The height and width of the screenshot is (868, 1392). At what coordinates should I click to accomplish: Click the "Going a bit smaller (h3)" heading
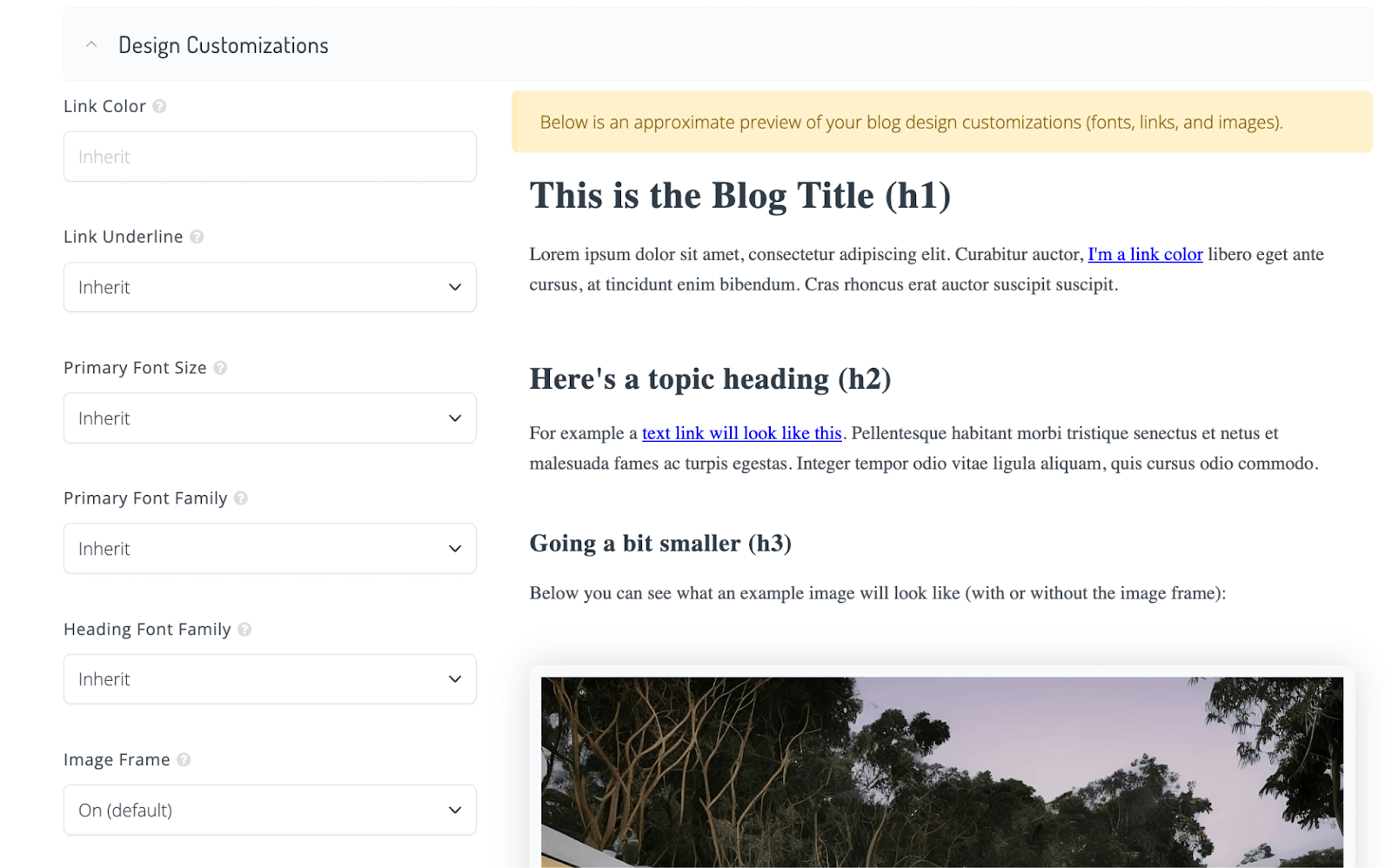pyautogui.click(x=660, y=544)
